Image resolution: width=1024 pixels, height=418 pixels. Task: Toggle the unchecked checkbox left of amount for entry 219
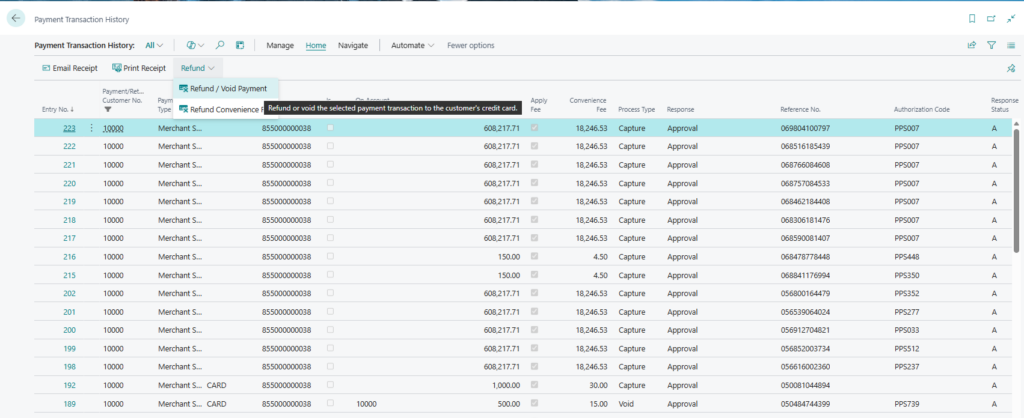coord(330,201)
